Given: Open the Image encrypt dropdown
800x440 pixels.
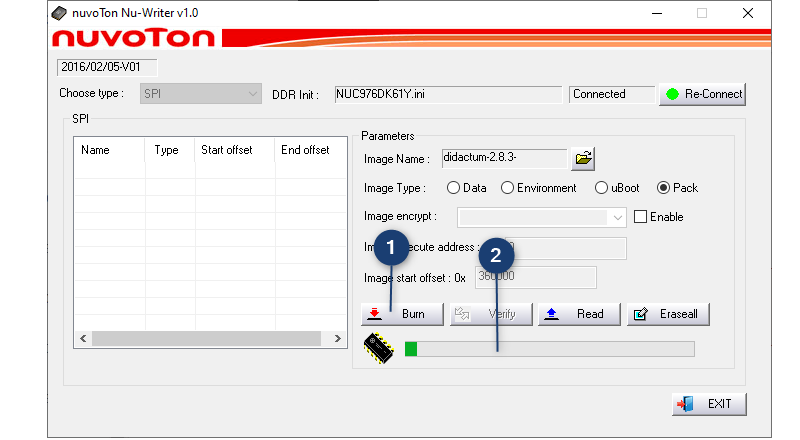Looking at the screenshot, I should (x=541, y=217).
